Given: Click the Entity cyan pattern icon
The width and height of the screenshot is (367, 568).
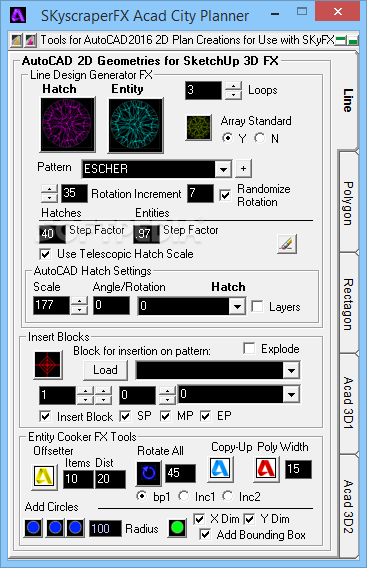Looking at the screenshot, I should point(136,125).
